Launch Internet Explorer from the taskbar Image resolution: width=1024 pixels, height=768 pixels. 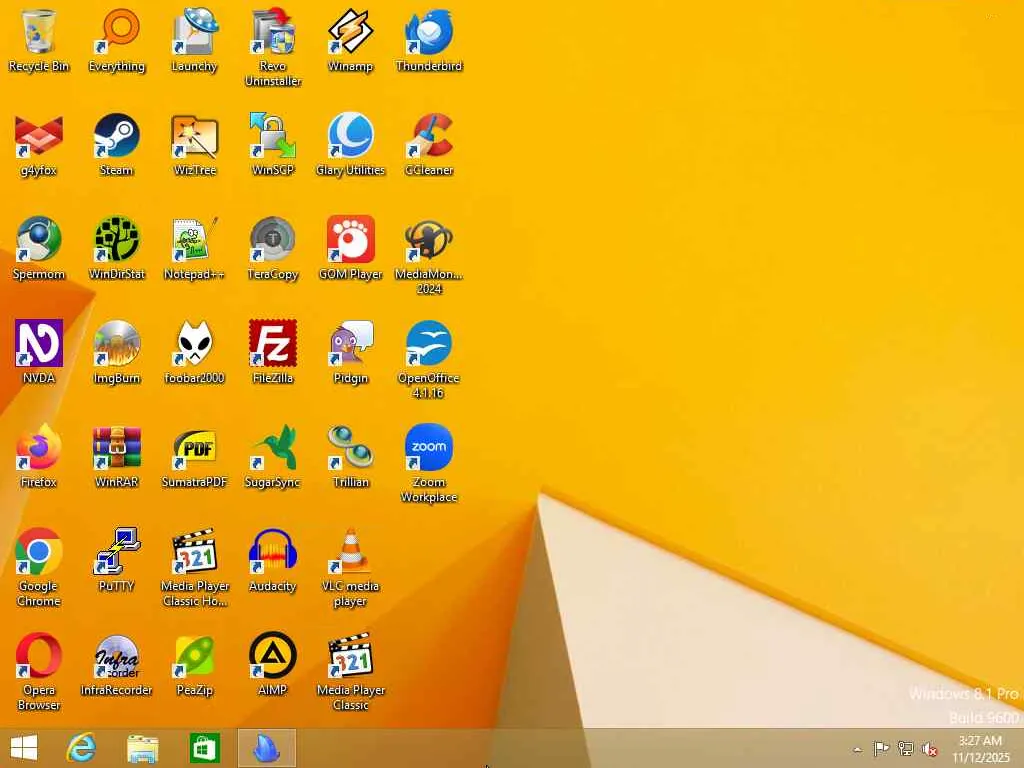[82, 748]
